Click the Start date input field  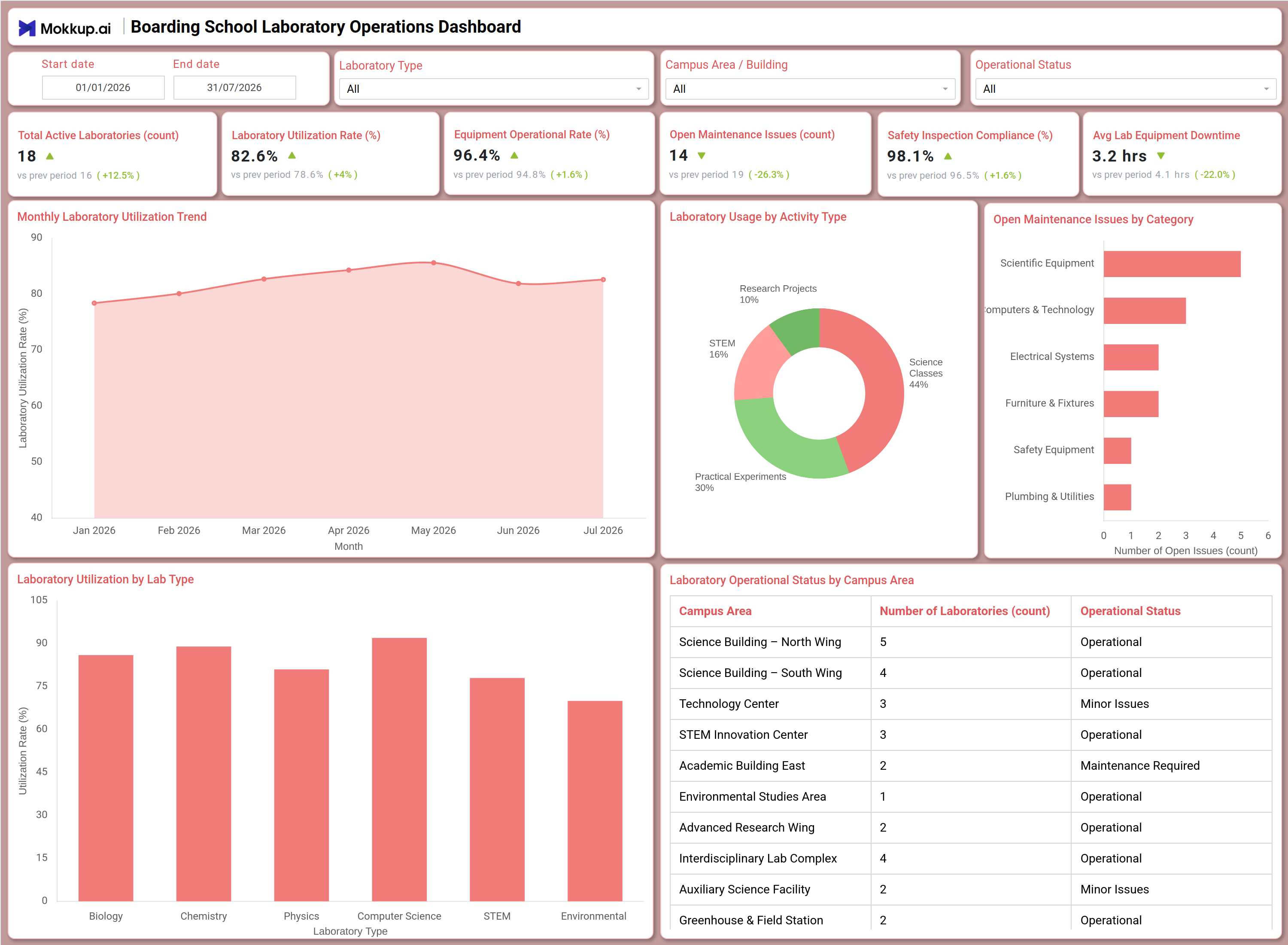point(103,88)
